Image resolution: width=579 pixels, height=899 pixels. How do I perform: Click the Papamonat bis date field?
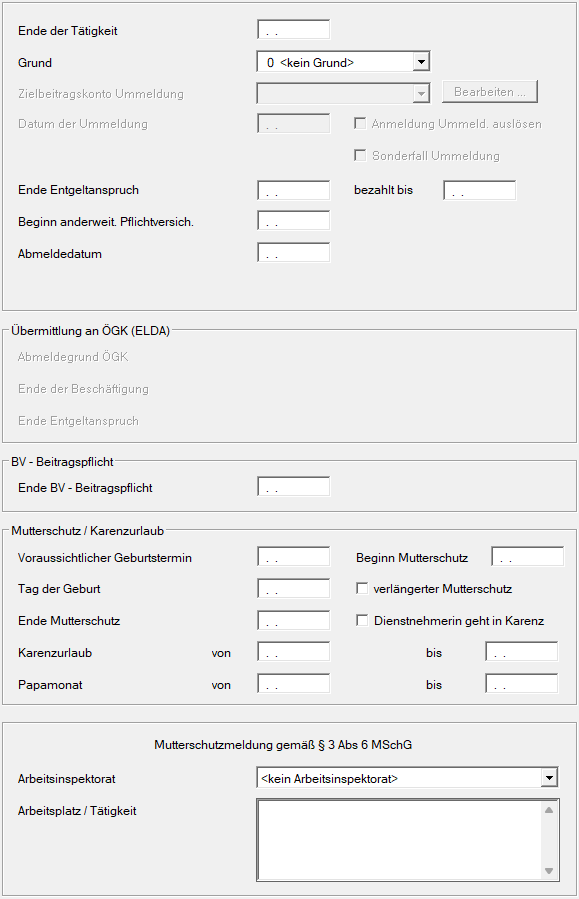(x=522, y=684)
